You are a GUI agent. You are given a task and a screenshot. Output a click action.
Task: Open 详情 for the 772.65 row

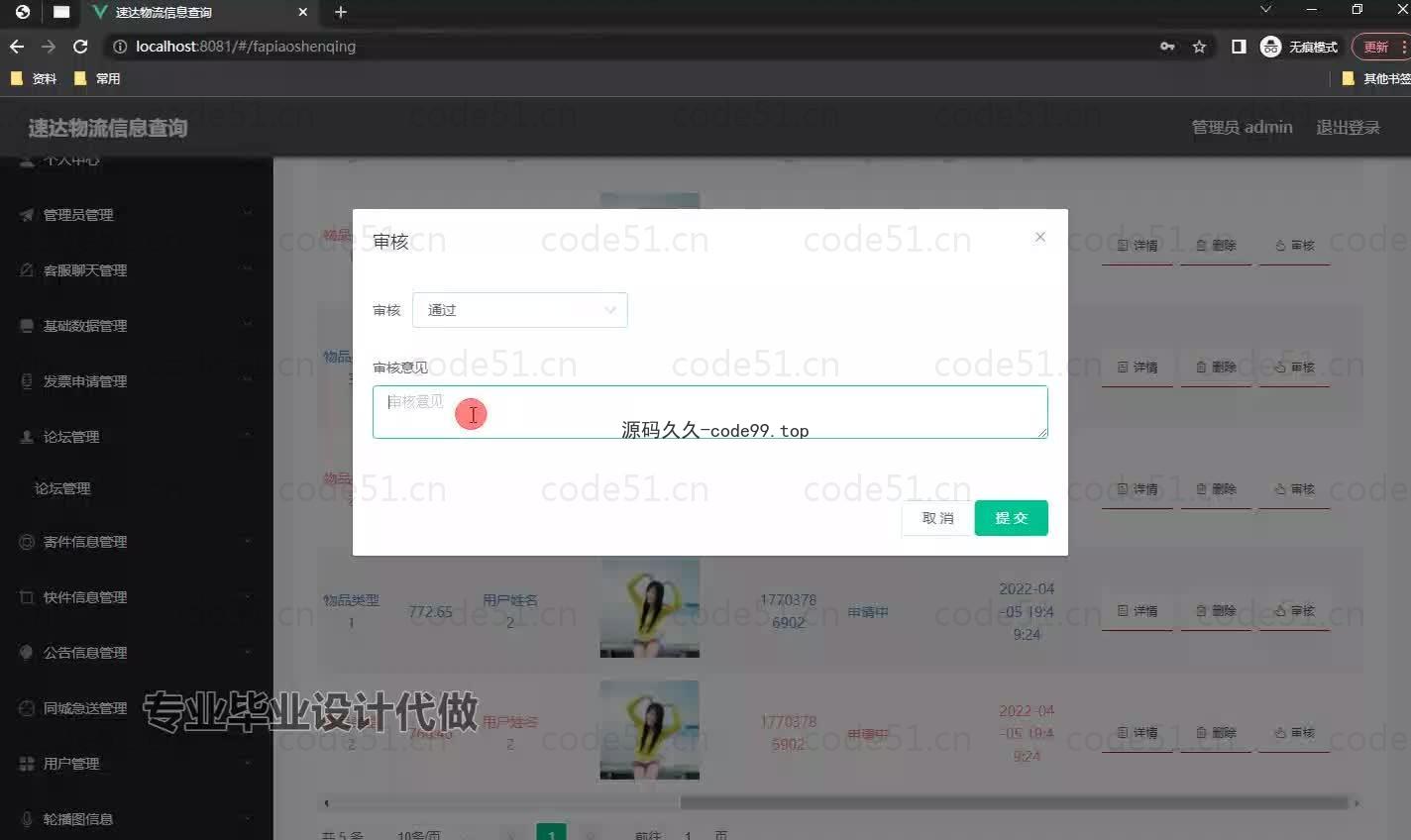(x=1138, y=611)
